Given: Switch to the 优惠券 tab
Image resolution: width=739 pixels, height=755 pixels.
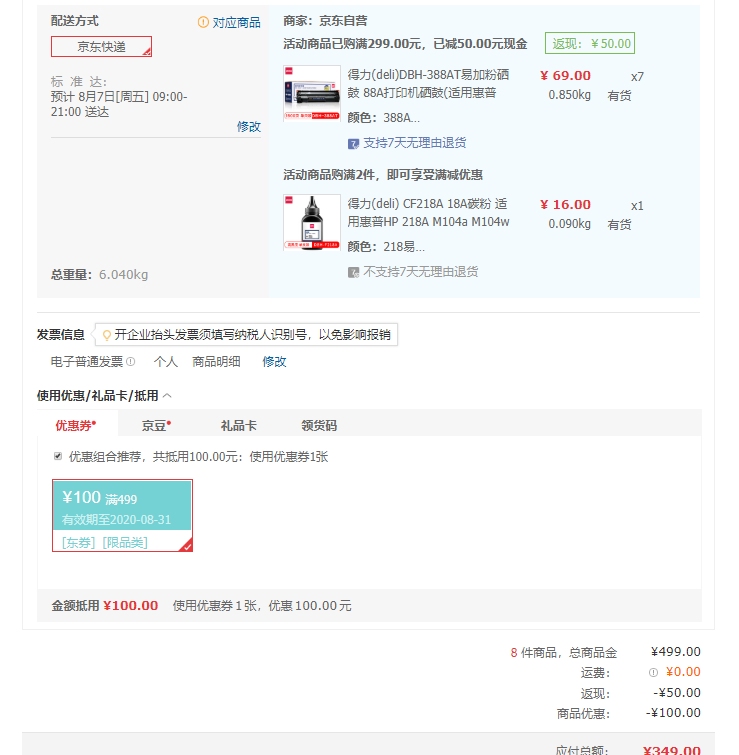Looking at the screenshot, I should (x=76, y=425).
